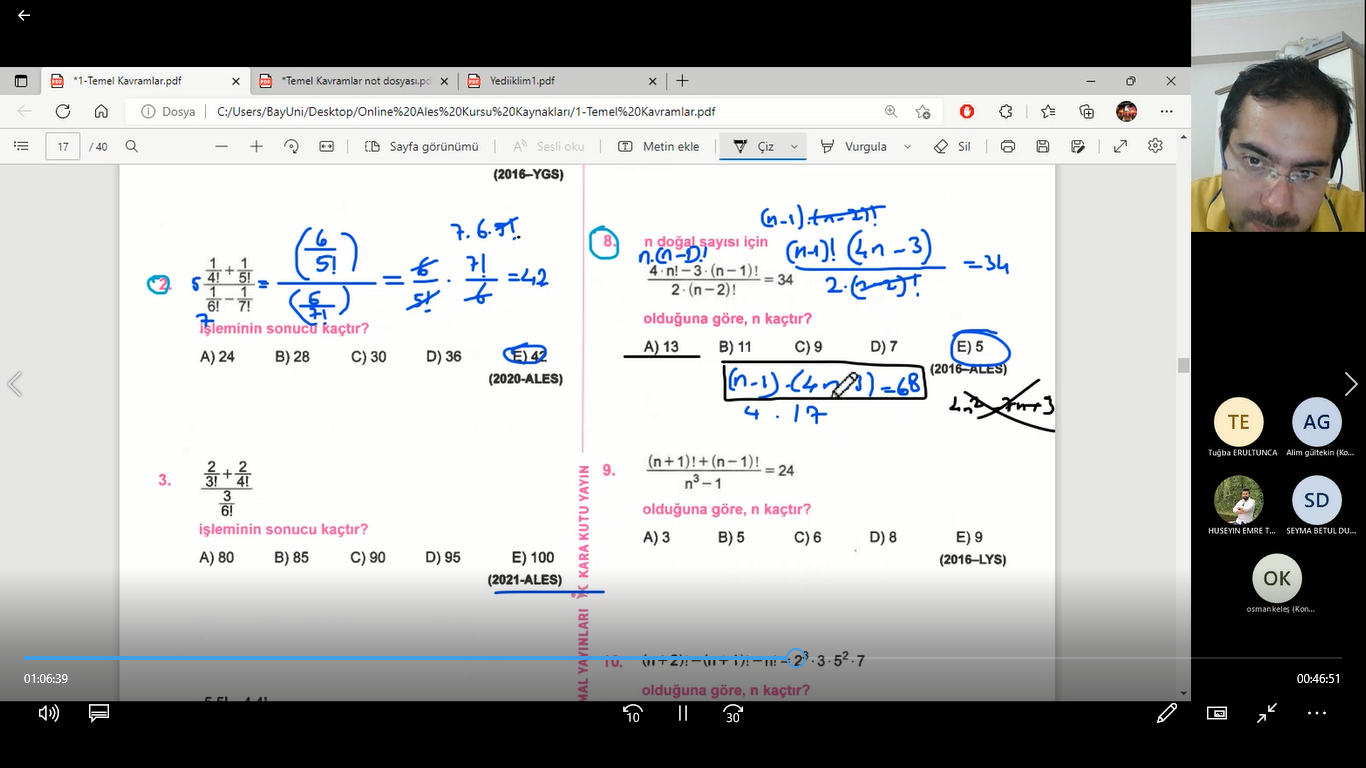Click the PDF scroll down arrow
Screen dimensions: 1366x768
[x=1183, y=693]
